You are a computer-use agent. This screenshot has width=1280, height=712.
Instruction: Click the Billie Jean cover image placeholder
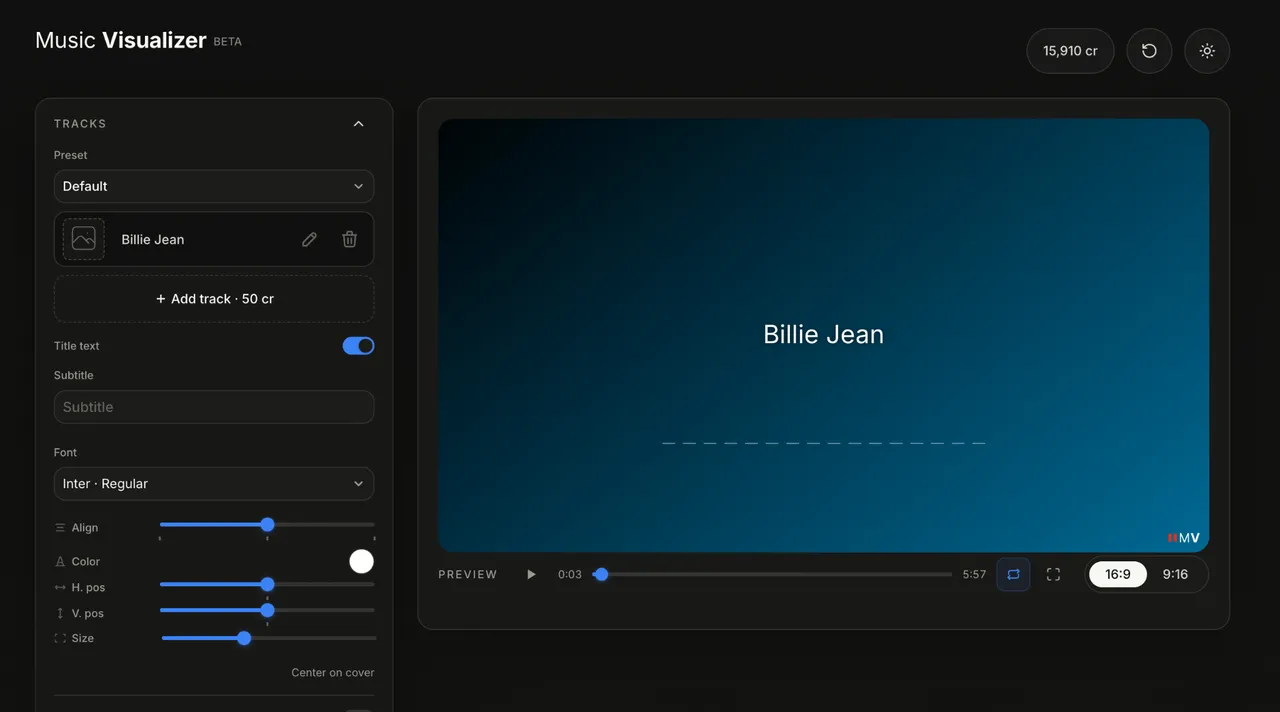pos(84,239)
